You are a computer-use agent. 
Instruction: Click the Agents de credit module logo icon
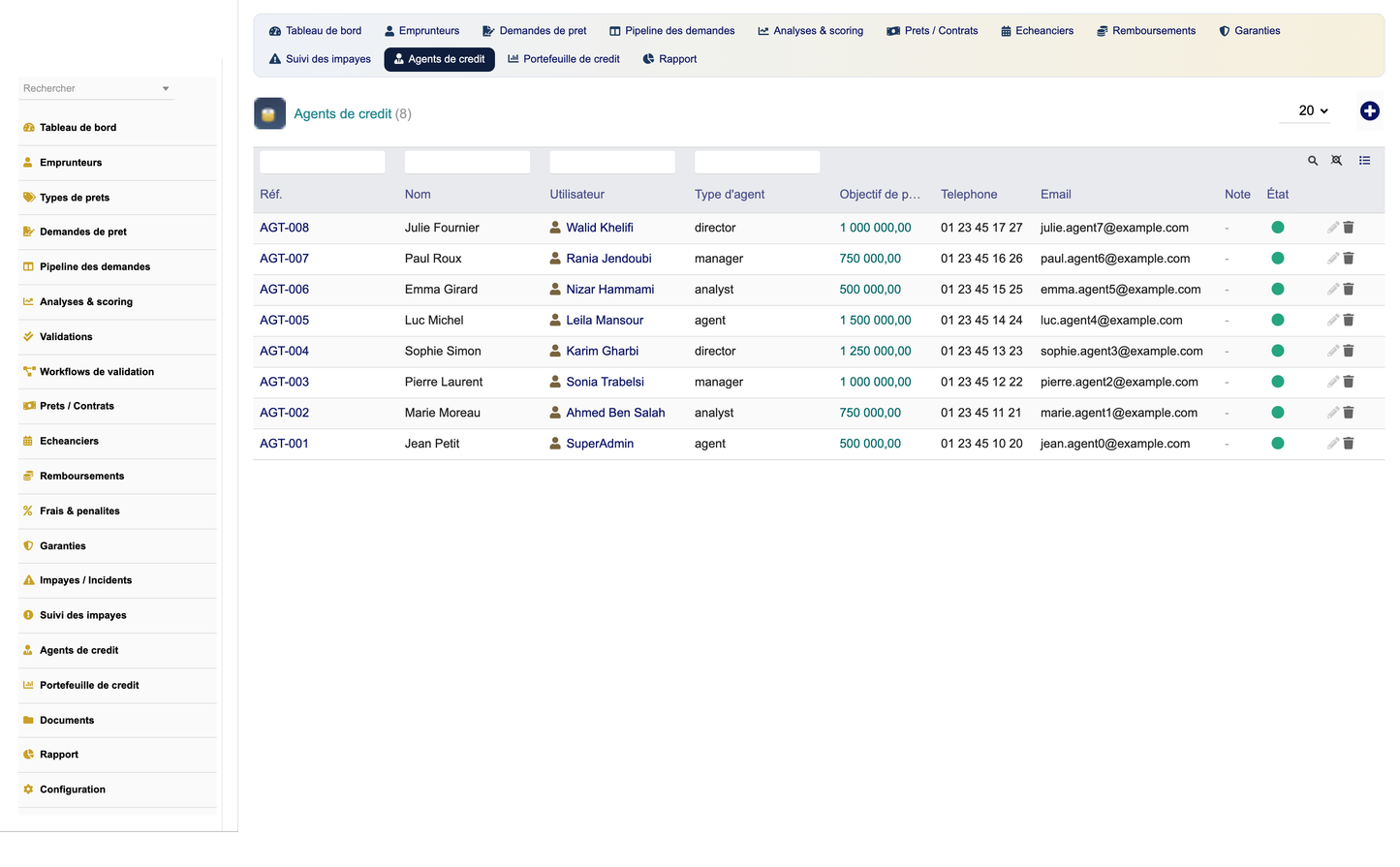[269, 113]
